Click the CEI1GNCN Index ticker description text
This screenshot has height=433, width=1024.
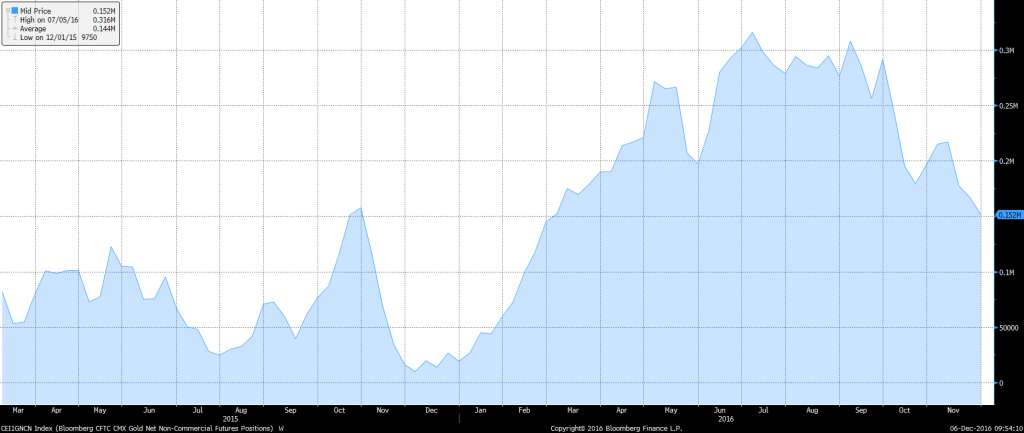pyautogui.click(x=136, y=428)
